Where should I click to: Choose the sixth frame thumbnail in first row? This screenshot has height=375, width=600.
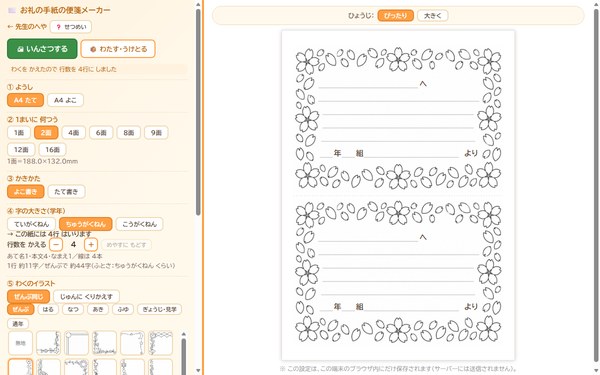point(160,343)
